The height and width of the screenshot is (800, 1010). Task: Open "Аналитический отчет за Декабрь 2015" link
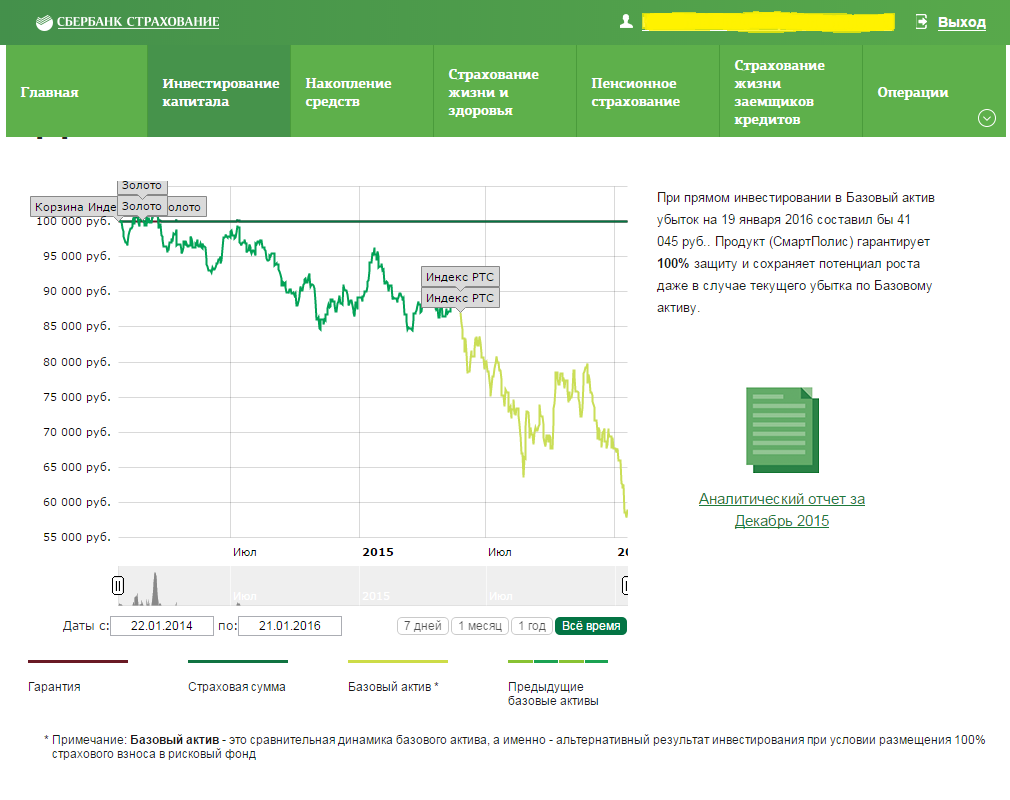782,510
